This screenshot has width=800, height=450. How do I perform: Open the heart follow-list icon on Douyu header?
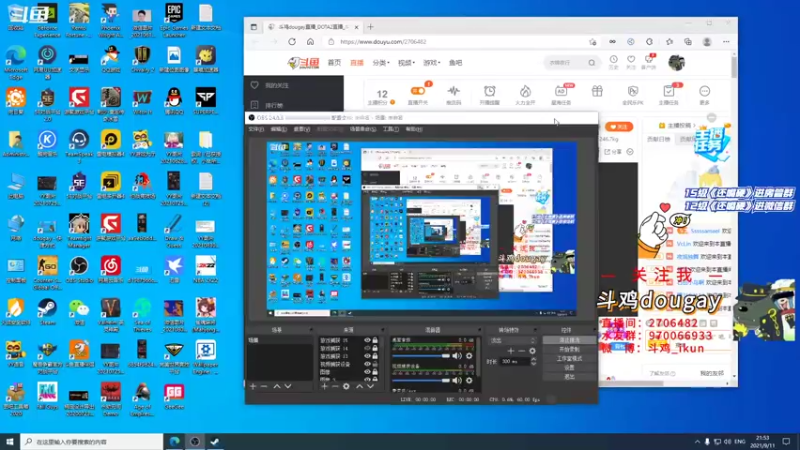click(631, 60)
